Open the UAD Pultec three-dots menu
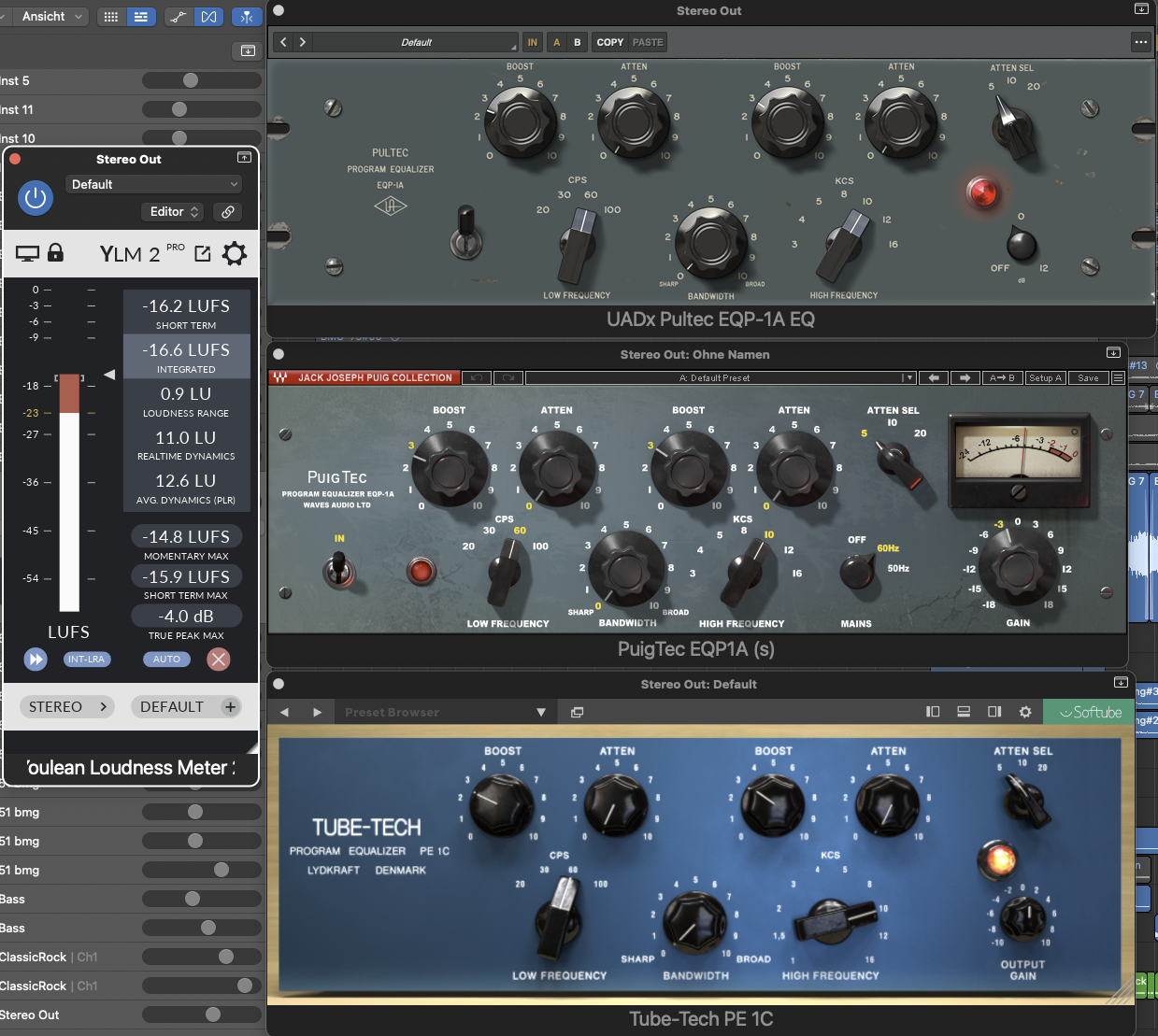Viewport: 1158px width, 1036px height. coord(1140,42)
